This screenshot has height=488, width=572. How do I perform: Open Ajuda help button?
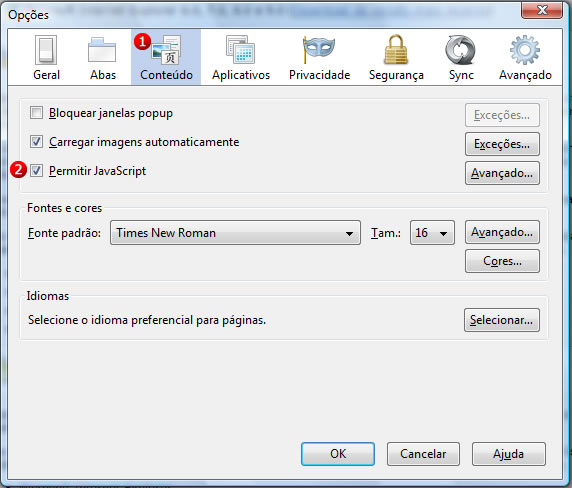click(x=509, y=454)
